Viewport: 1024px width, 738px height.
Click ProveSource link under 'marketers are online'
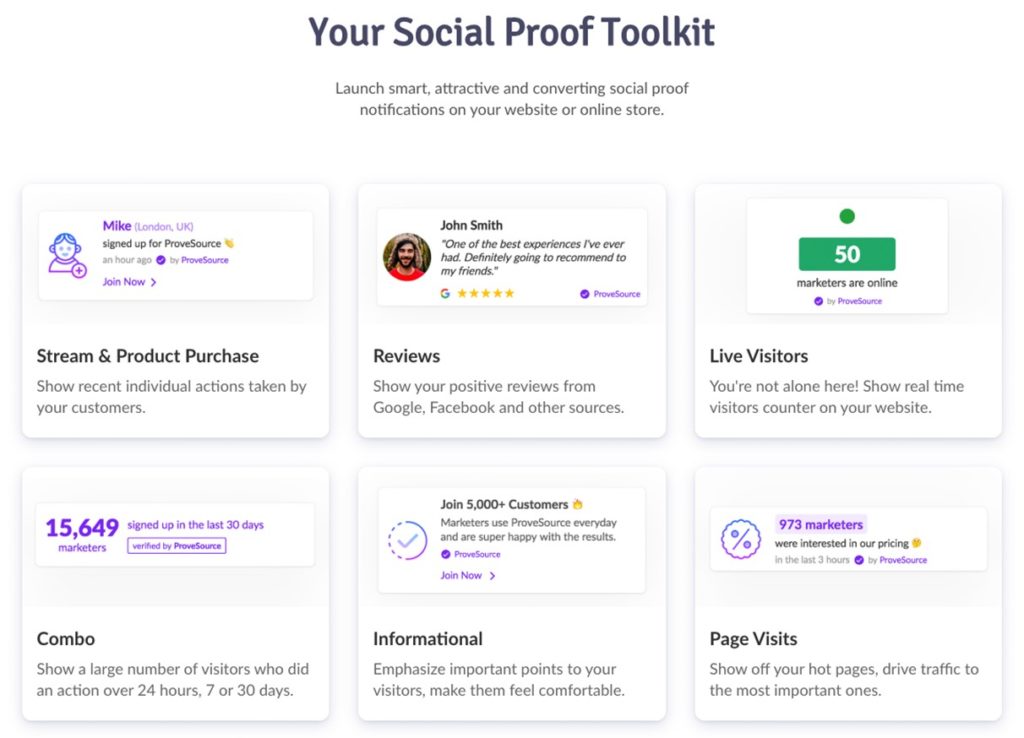coord(859,301)
